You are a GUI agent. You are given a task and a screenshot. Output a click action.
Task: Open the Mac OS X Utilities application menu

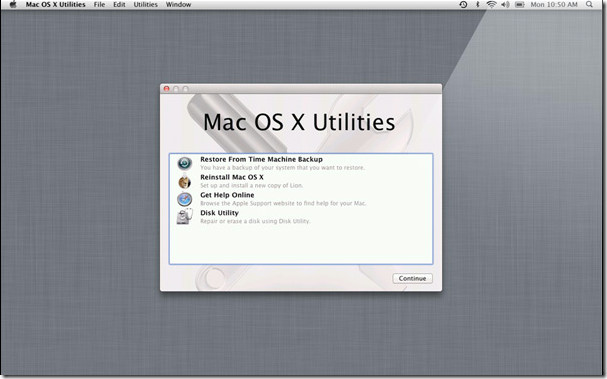pos(55,4)
